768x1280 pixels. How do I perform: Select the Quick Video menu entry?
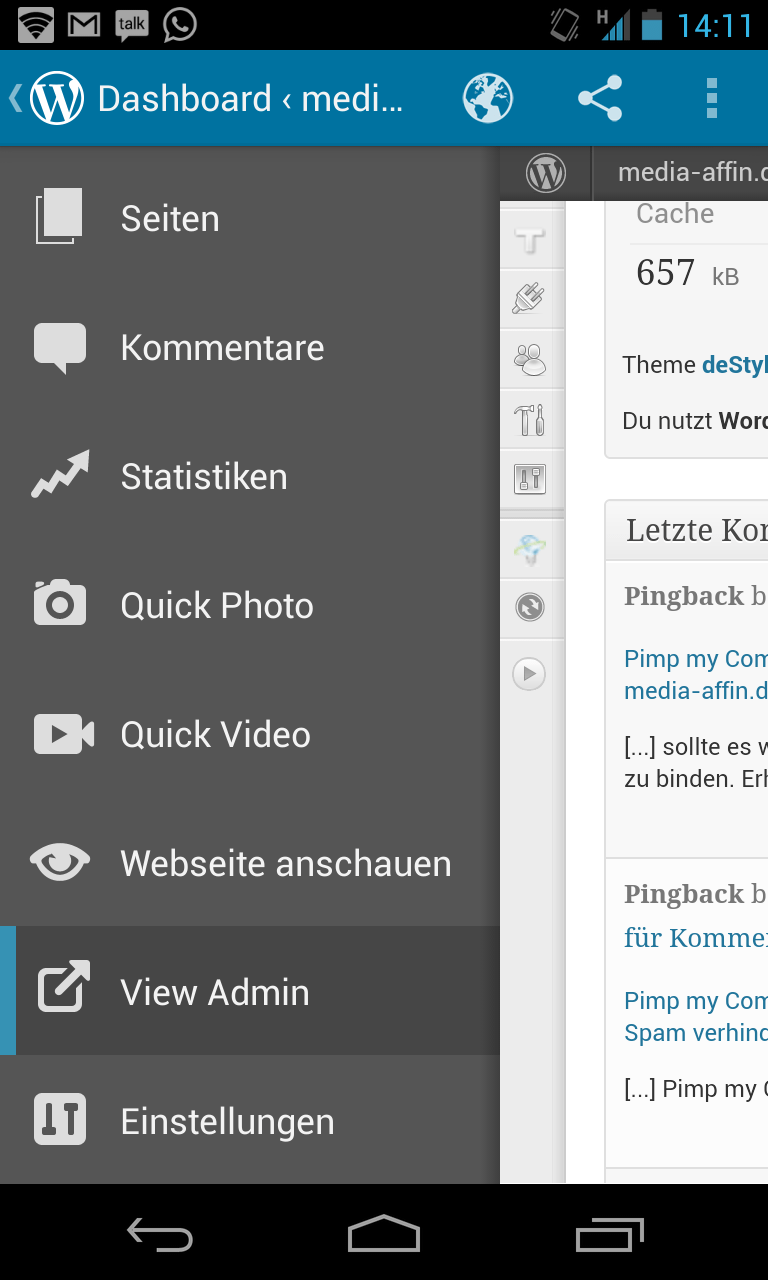click(x=250, y=734)
